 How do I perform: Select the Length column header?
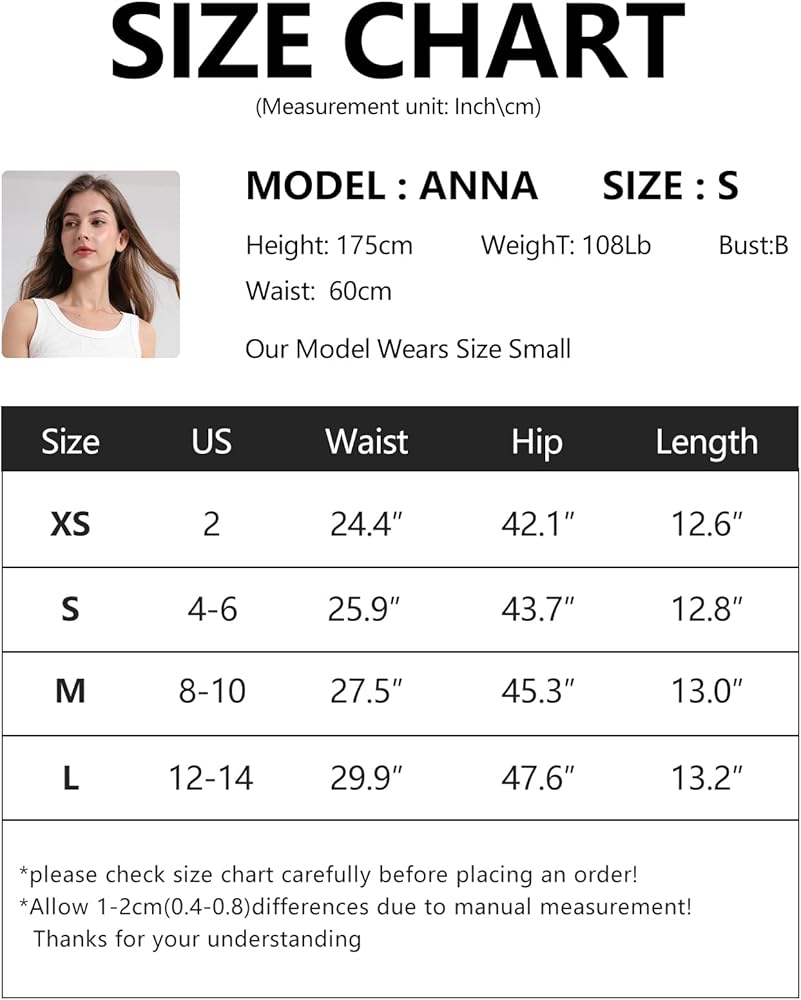[706, 442]
